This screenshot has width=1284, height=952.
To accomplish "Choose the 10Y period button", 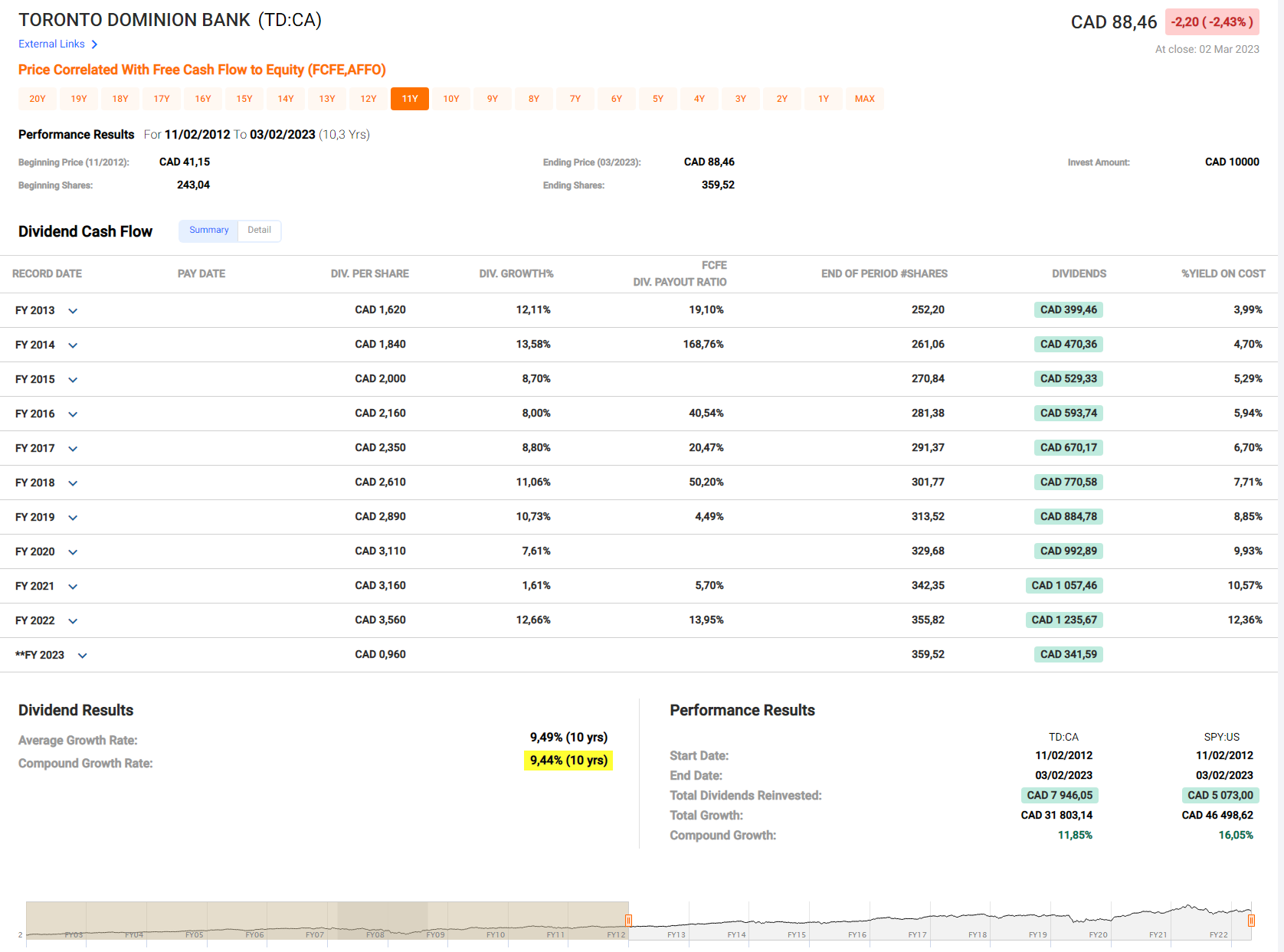I will tap(451, 99).
